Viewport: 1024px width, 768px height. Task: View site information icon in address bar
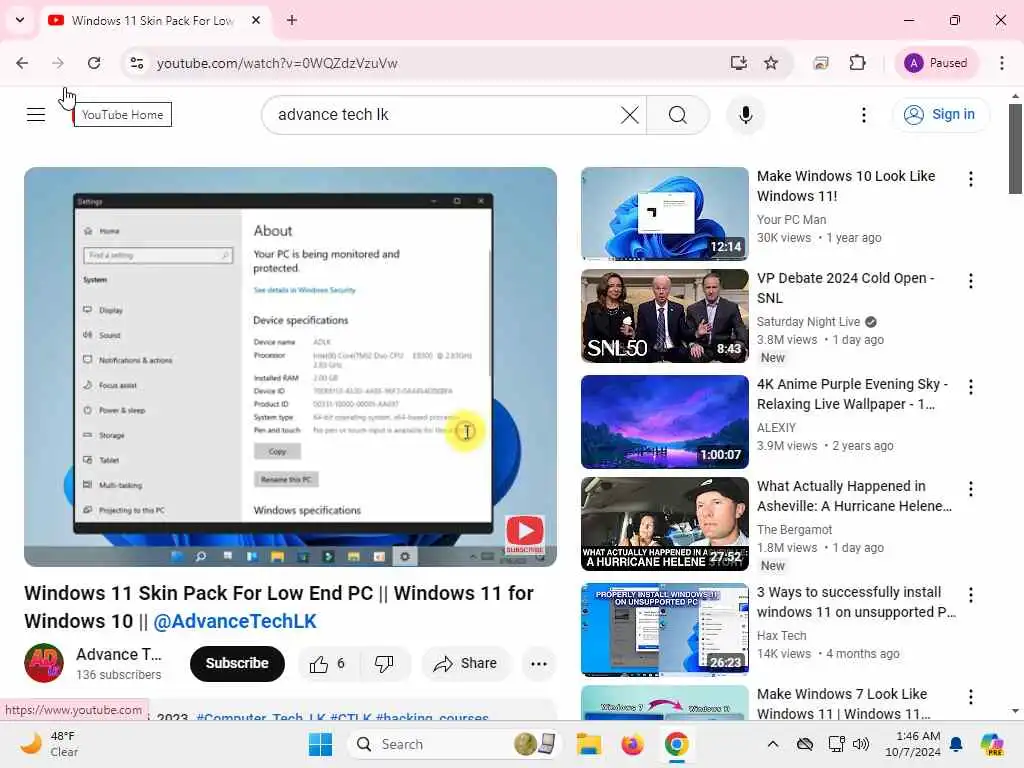point(136,63)
